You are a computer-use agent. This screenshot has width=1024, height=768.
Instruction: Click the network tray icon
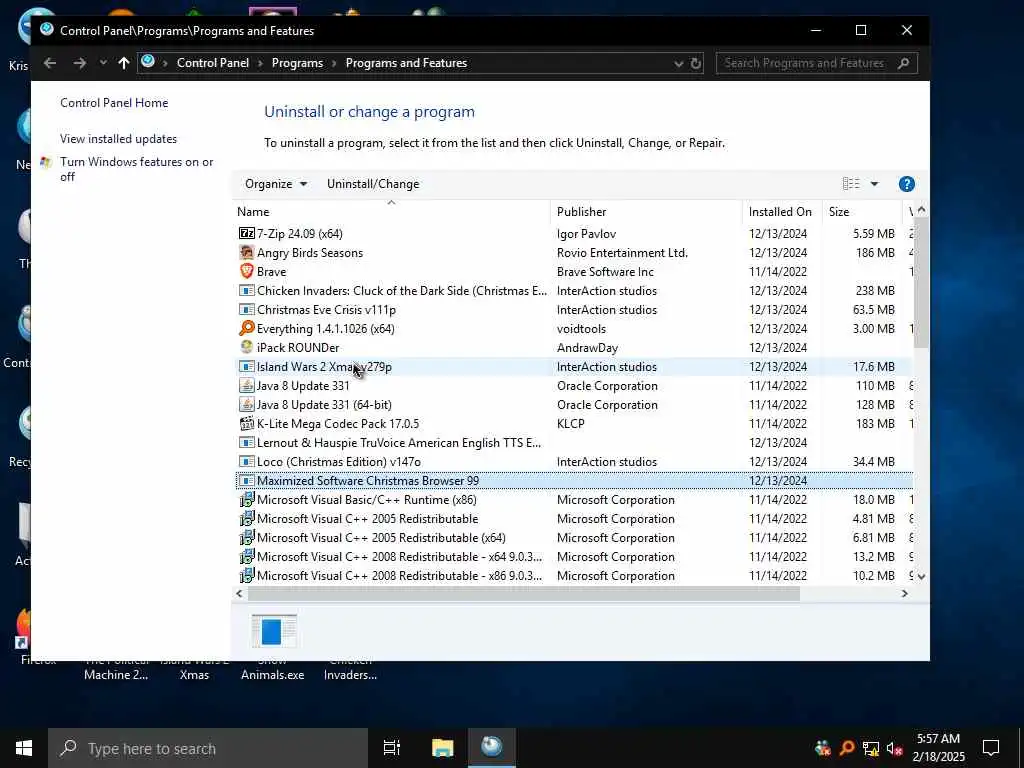point(870,748)
